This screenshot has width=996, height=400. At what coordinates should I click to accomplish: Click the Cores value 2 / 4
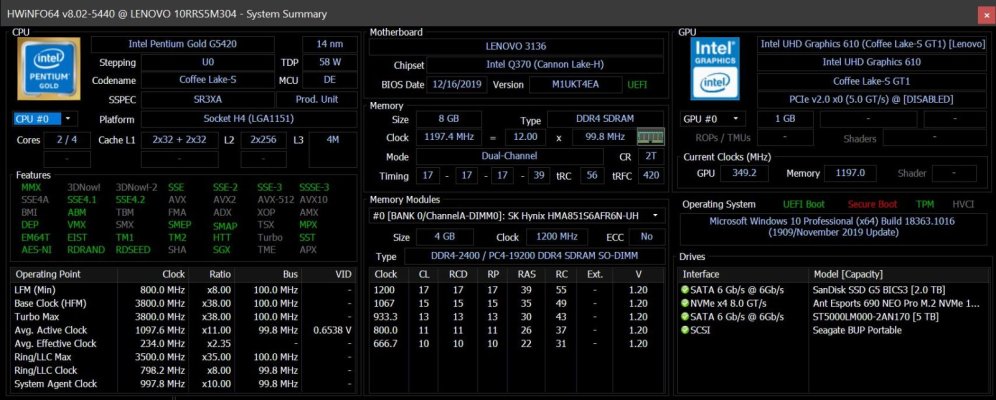67,140
